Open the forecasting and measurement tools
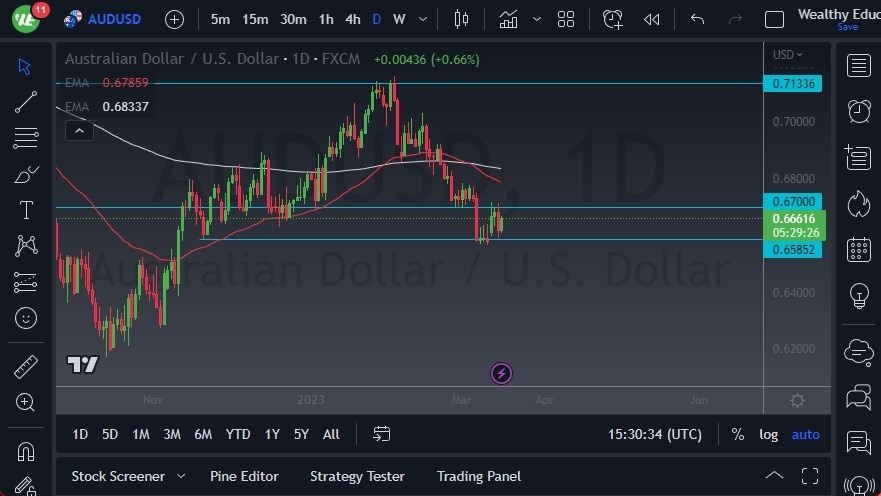Screen dimensions: 881x496 pos(26,282)
